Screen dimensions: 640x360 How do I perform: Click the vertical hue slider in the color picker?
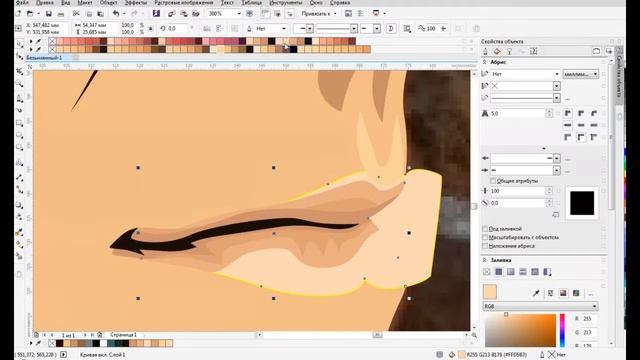pyautogui.click(x=562, y=330)
